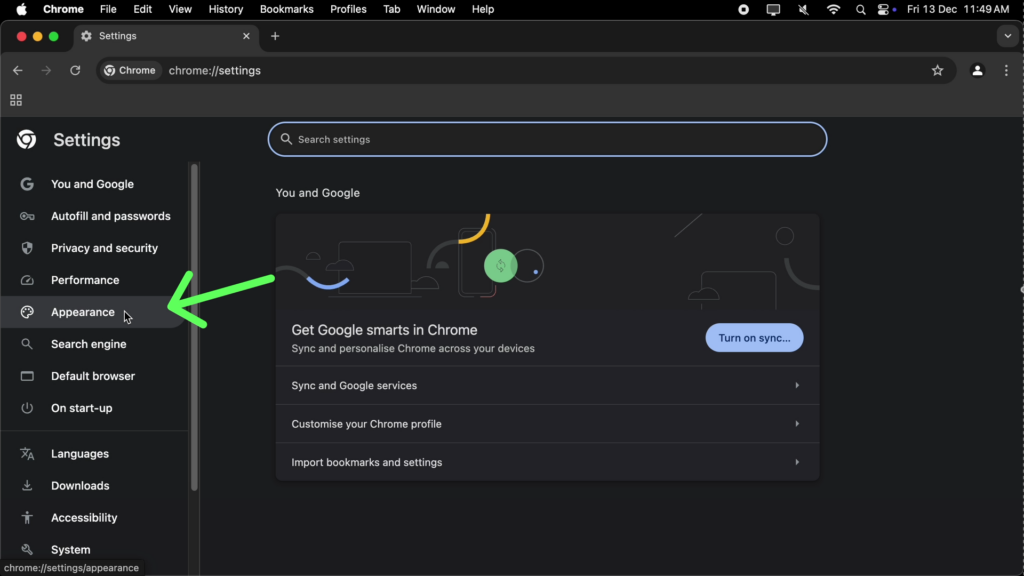This screenshot has width=1024, height=576.
Task: Go back with the back arrow
Action: coord(18,71)
